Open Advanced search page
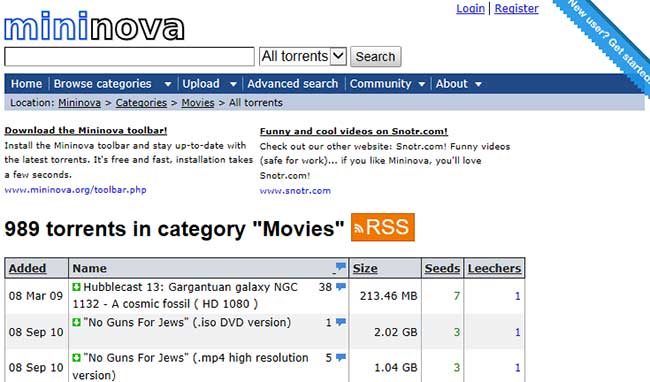This screenshot has width=650, height=382. point(293,84)
